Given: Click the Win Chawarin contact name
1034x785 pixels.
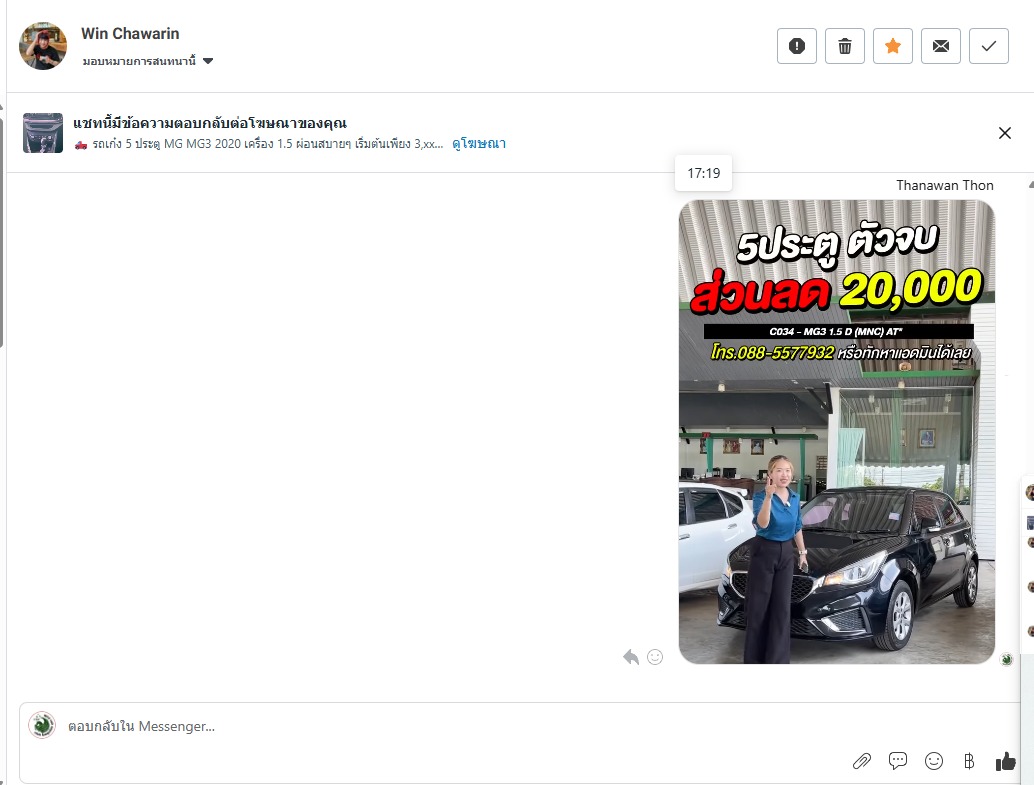Looking at the screenshot, I should click(x=130, y=34).
